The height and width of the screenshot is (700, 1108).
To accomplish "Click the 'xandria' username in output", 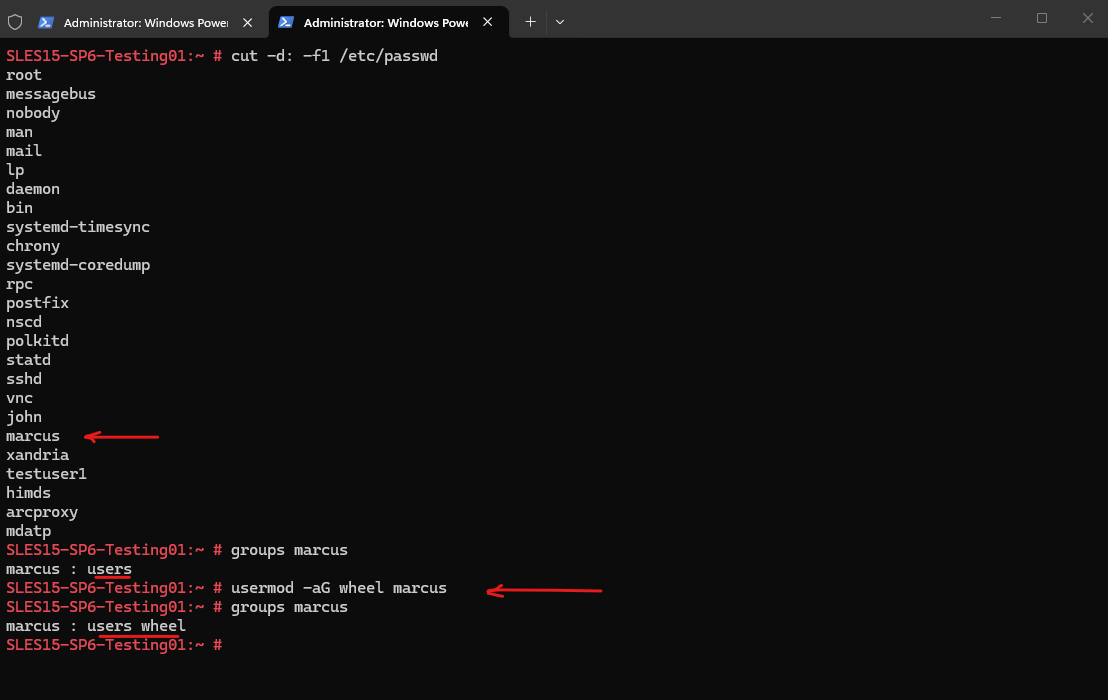I will point(37,455).
